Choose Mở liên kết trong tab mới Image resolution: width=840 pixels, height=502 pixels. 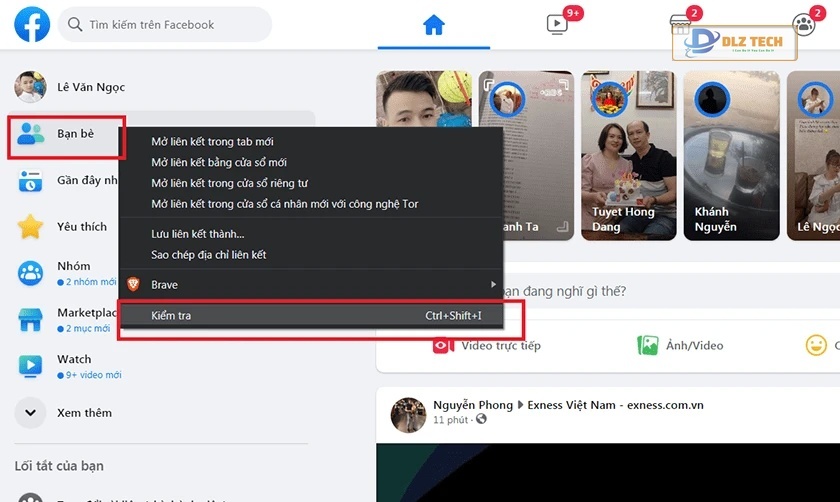[x=212, y=142]
